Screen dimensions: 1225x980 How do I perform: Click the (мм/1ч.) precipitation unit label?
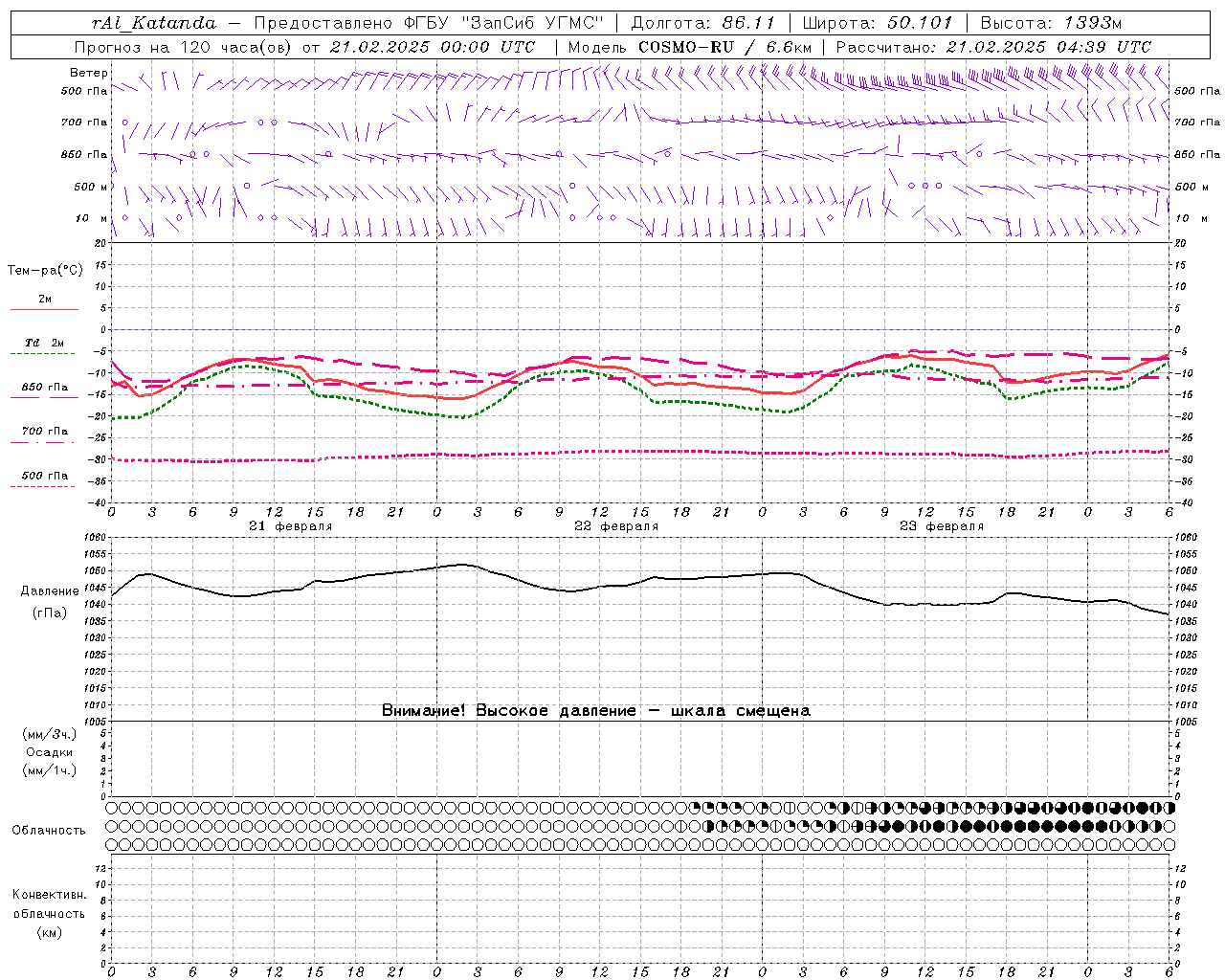pos(50,771)
